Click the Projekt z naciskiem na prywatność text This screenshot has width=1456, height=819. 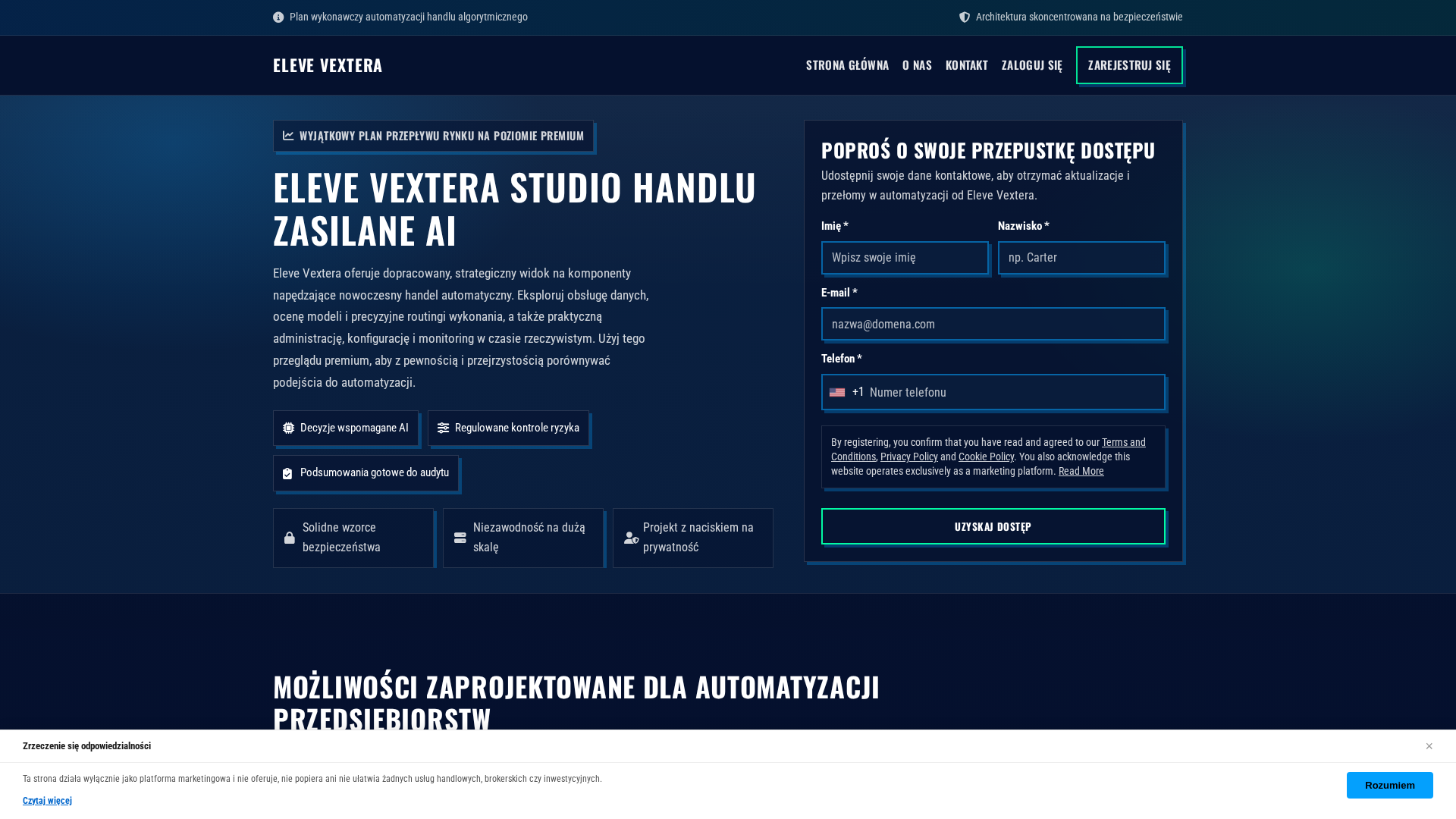coord(698,538)
